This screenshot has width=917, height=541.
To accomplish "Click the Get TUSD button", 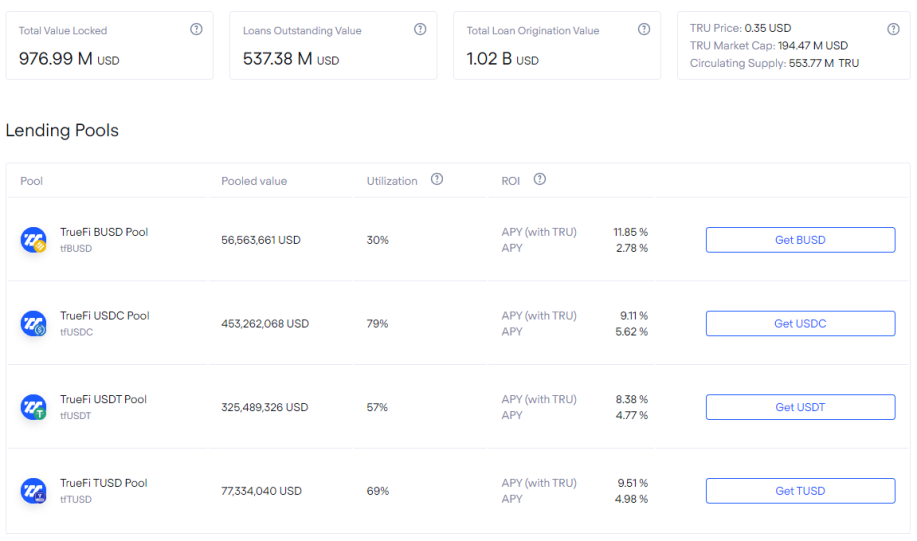I will coord(800,491).
